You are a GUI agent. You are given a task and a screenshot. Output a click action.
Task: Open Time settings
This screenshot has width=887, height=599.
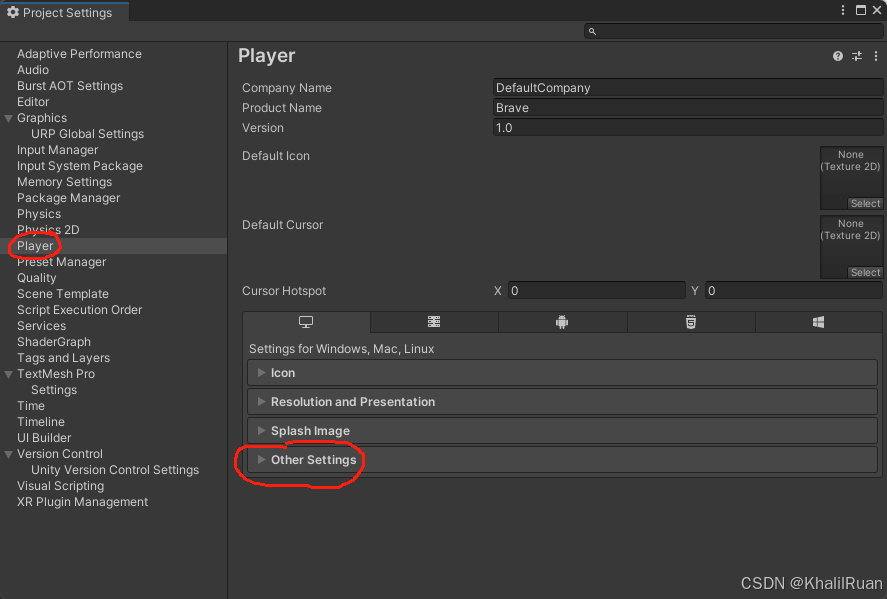(x=31, y=406)
